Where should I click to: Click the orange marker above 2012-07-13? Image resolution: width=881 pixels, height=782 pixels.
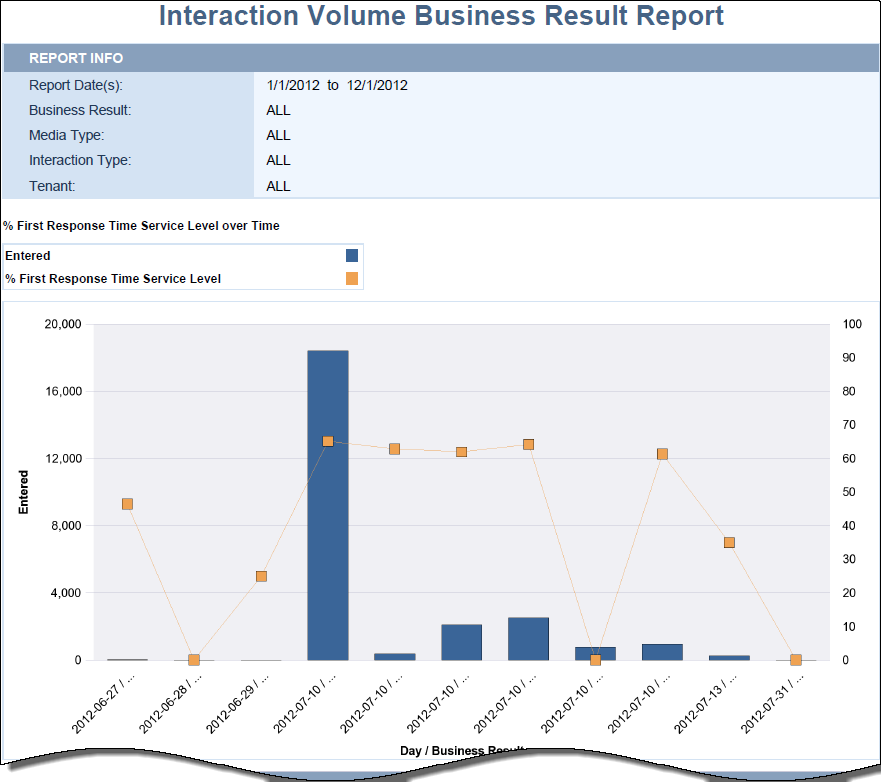click(729, 542)
